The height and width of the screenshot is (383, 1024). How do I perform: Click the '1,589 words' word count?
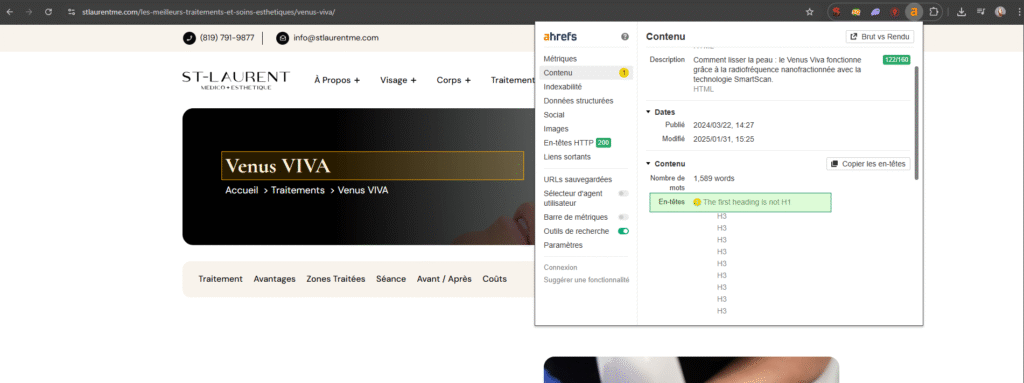coord(714,178)
